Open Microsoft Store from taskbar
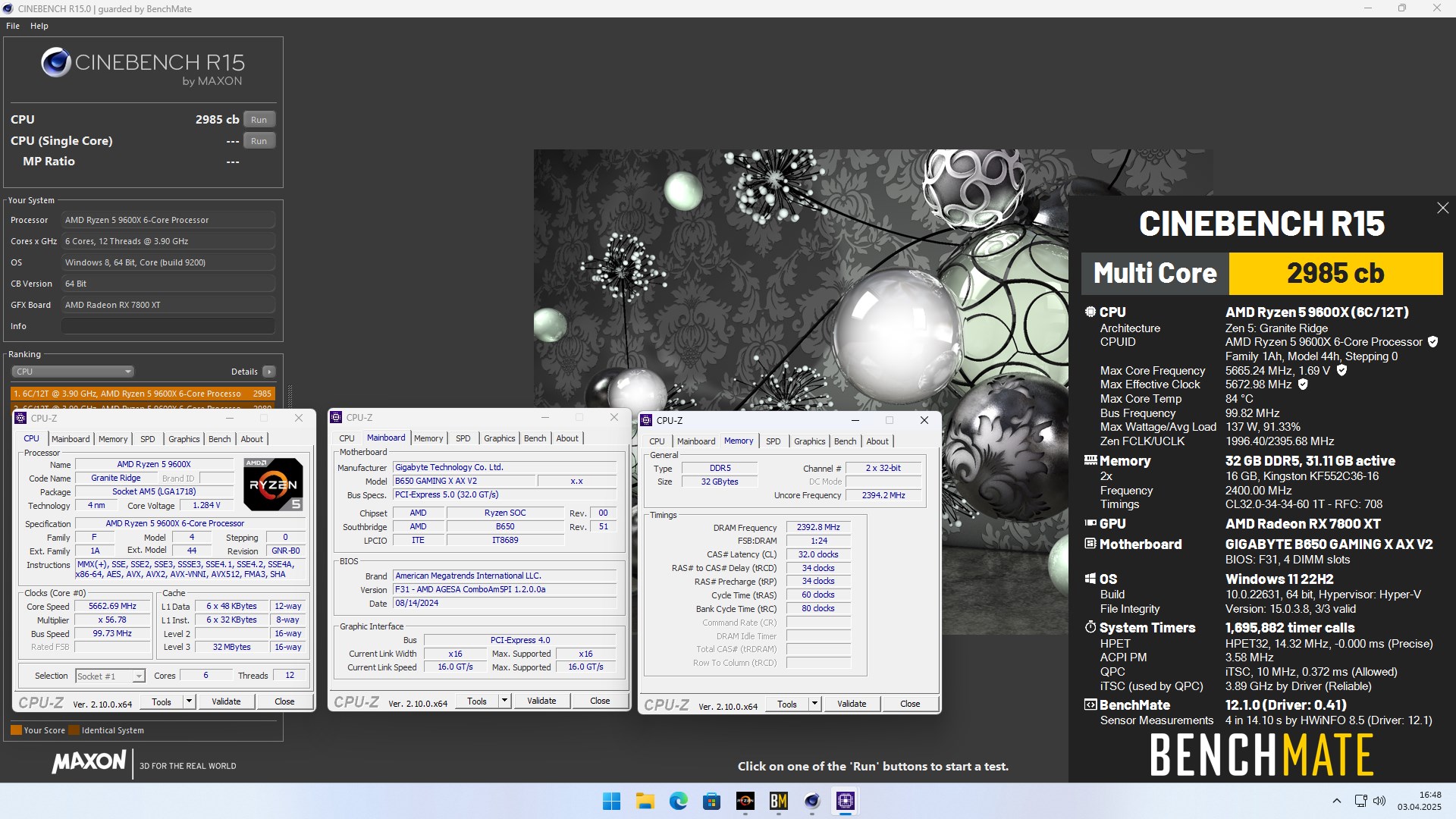1456x819 pixels. pyautogui.click(x=711, y=801)
